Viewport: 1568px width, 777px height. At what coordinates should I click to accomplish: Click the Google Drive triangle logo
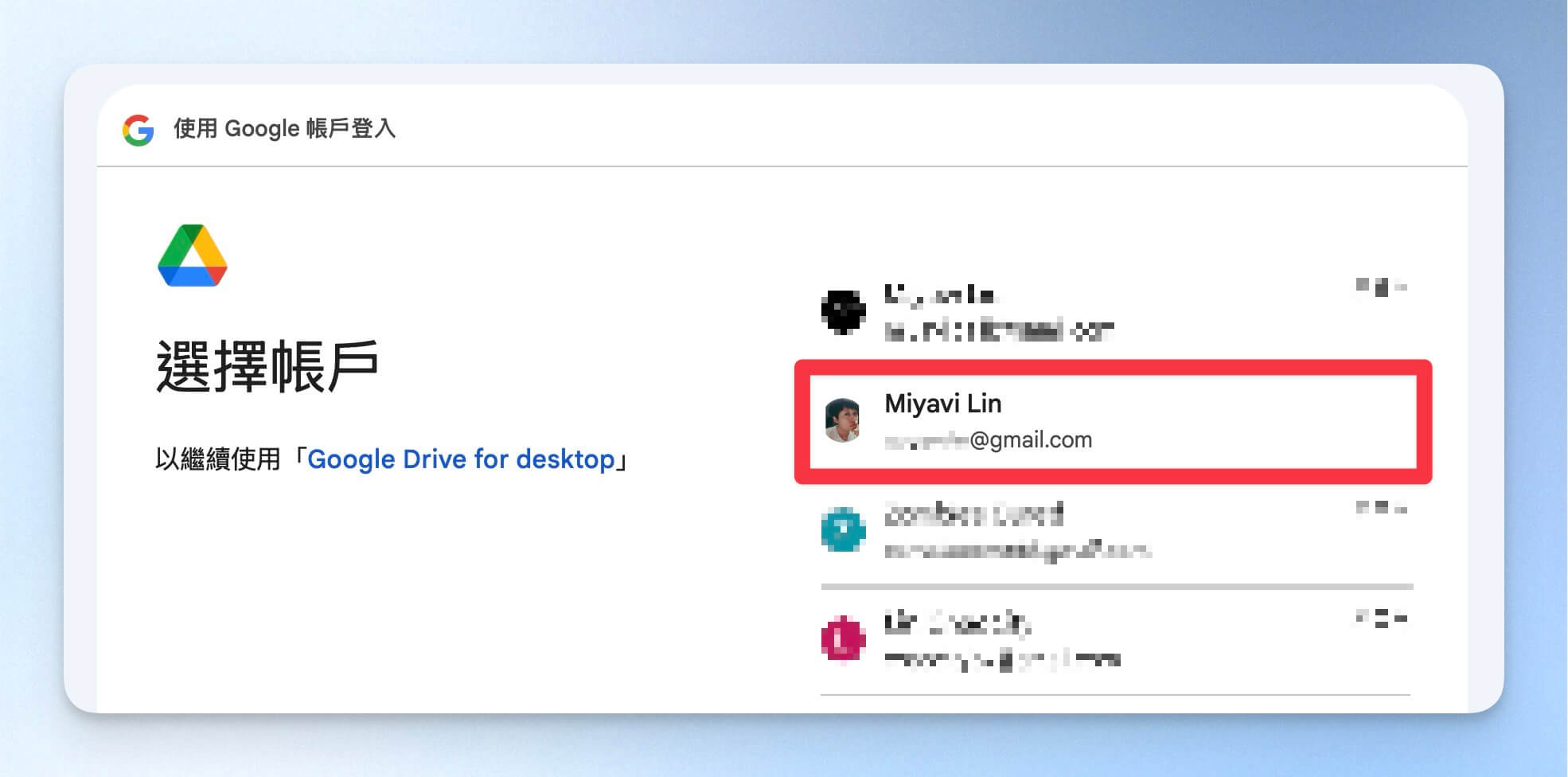(x=193, y=256)
